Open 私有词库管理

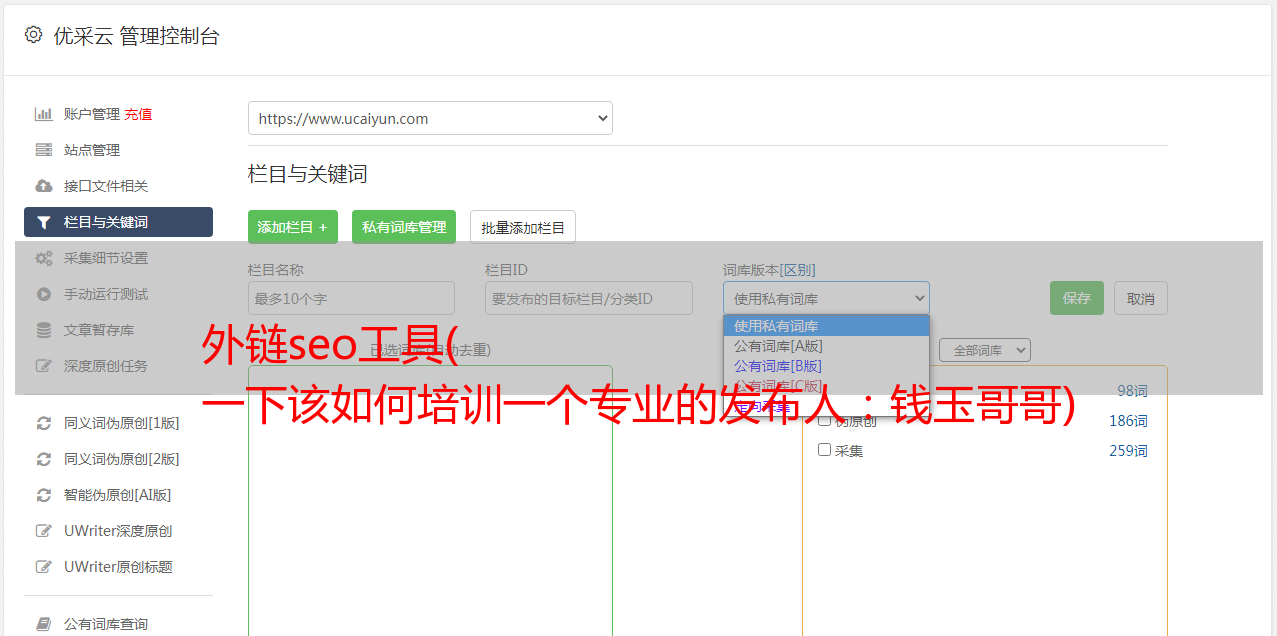point(404,227)
